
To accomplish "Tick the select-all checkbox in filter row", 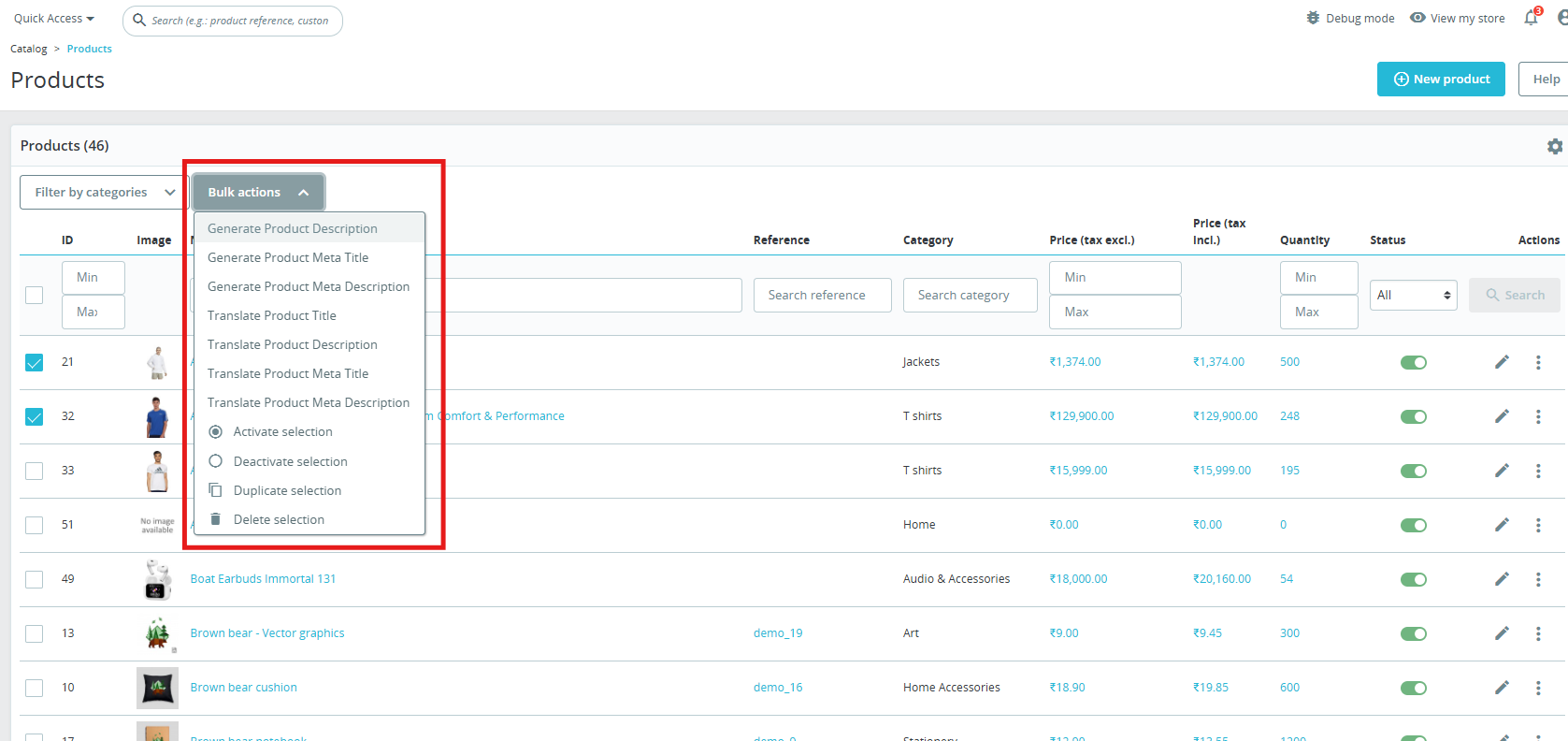I will tap(35, 295).
